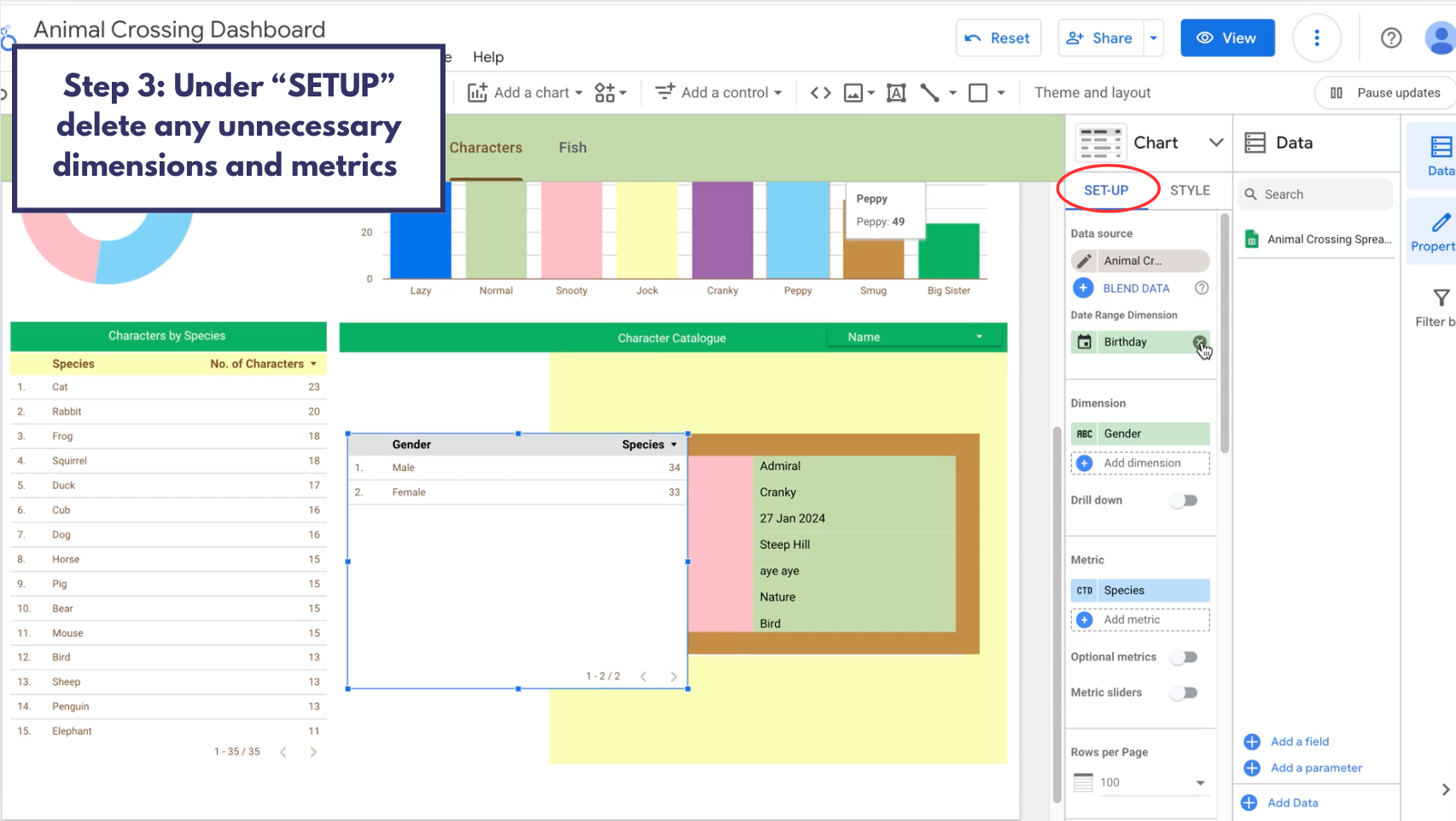Image resolution: width=1456 pixels, height=821 pixels.
Task: Open the Help menu
Action: click(488, 57)
